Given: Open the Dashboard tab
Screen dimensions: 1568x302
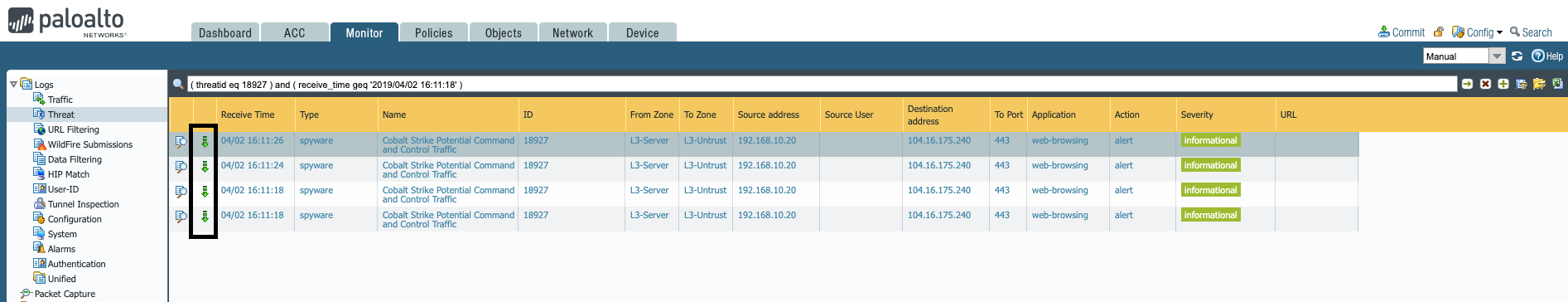Looking at the screenshot, I should coord(224,32).
